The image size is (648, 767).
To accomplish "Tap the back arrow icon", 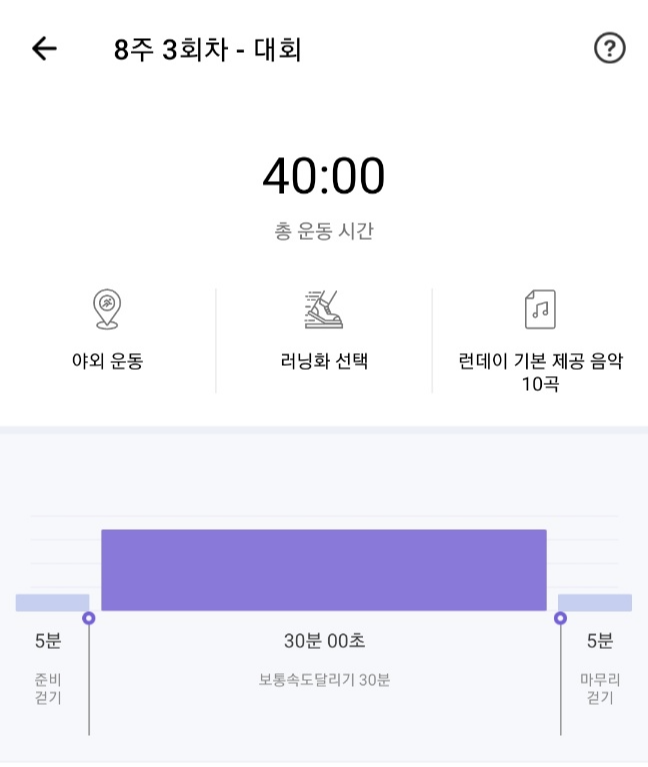I will point(44,49).
